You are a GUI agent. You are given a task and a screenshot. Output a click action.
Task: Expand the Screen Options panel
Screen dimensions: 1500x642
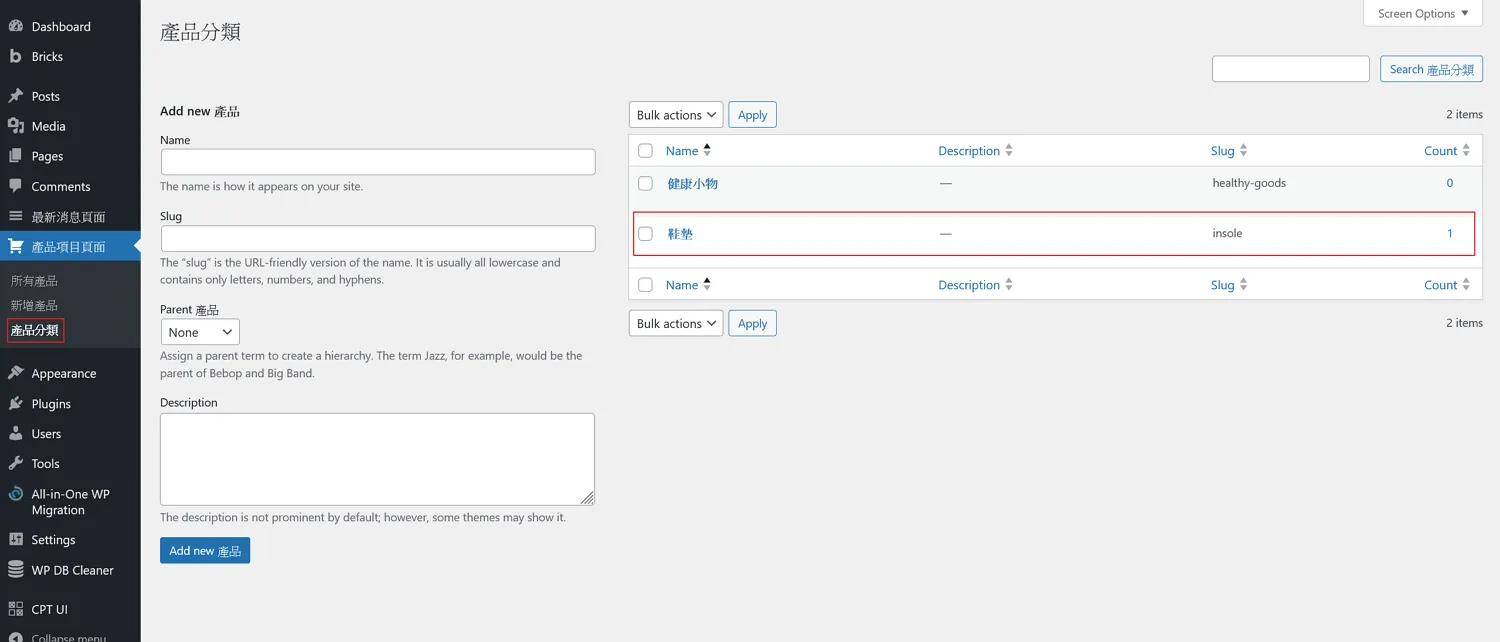click(1423, 14)
